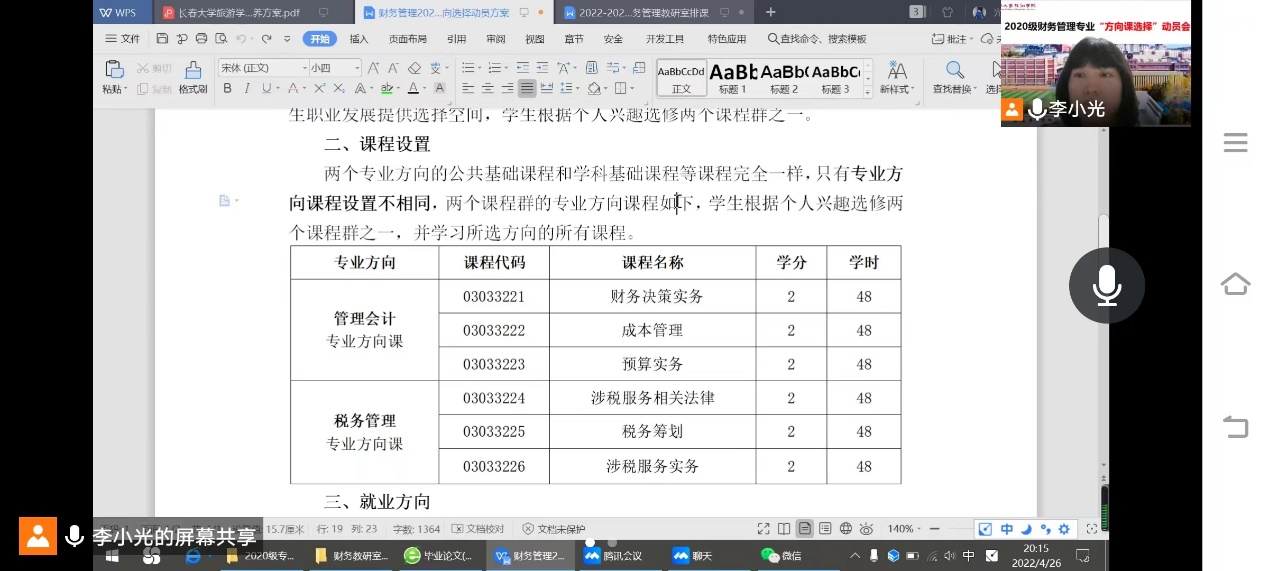Viewport: 1269px width, 571px height.
Task: Open the 文件 menu
Action: (124, 39)
